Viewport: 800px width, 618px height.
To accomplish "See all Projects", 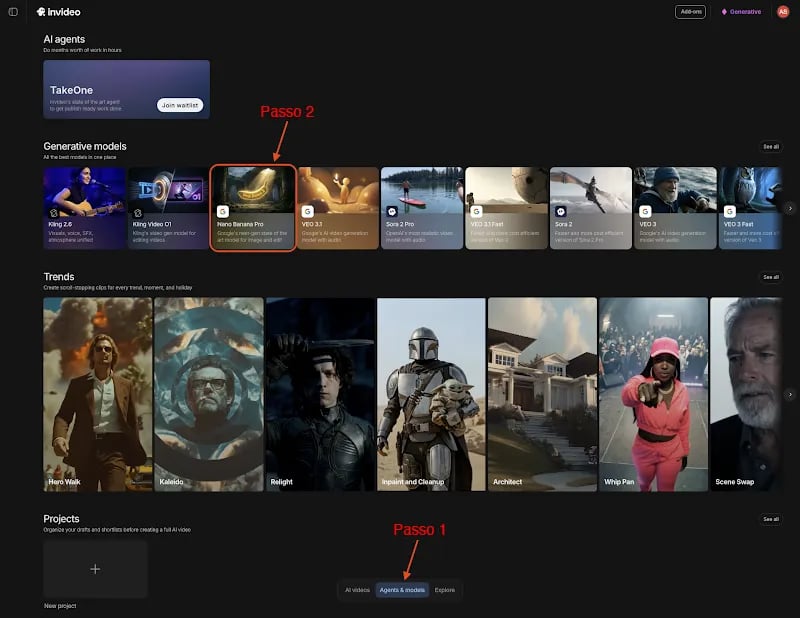I will (770, 519).
